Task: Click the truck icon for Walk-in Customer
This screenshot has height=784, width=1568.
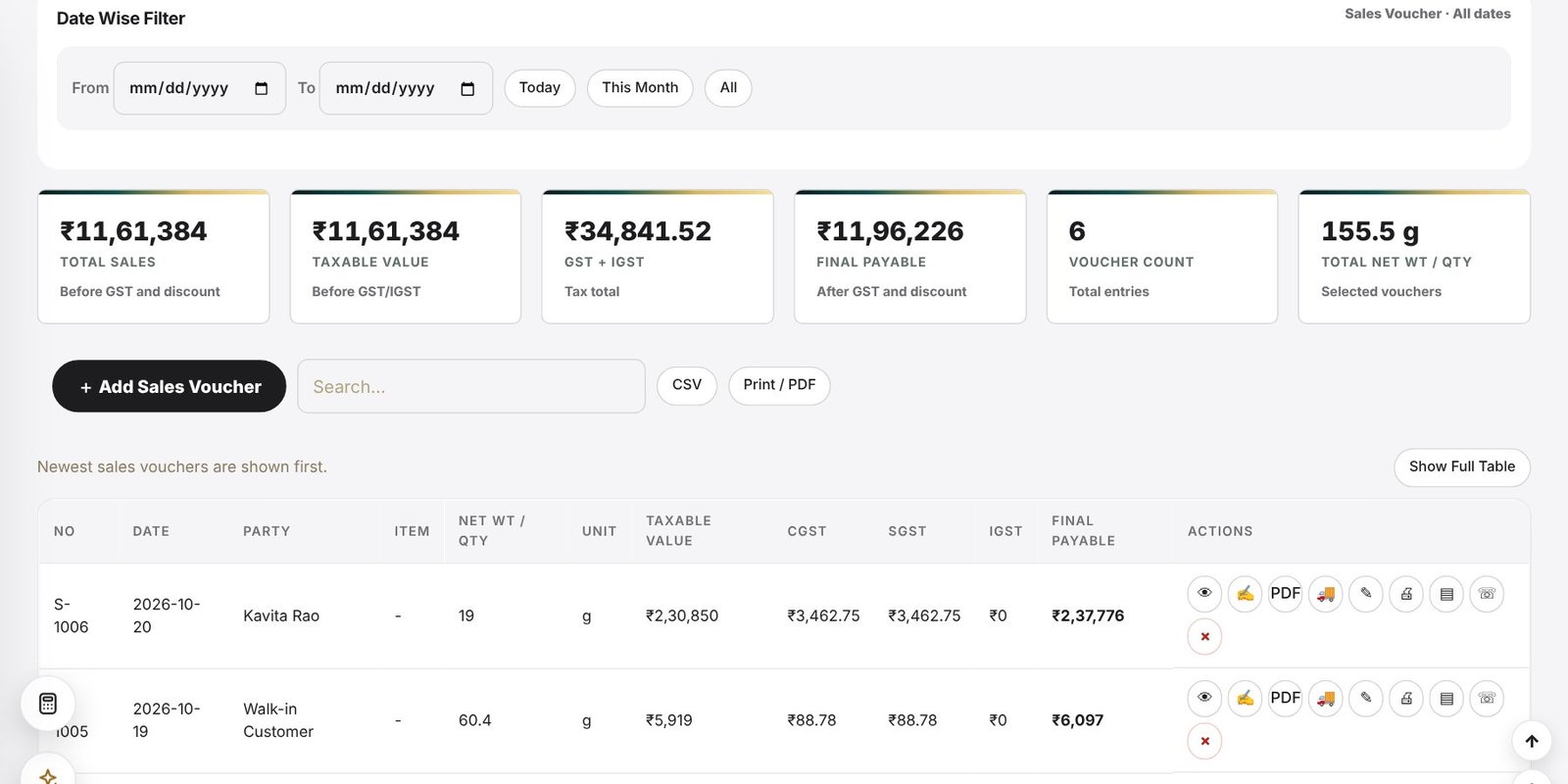Action: [1325, 699]
